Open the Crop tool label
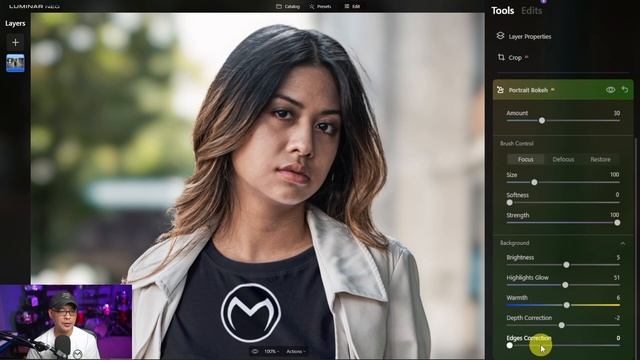The width and height of the screenshot is (640, 360). tap(515, 58)
